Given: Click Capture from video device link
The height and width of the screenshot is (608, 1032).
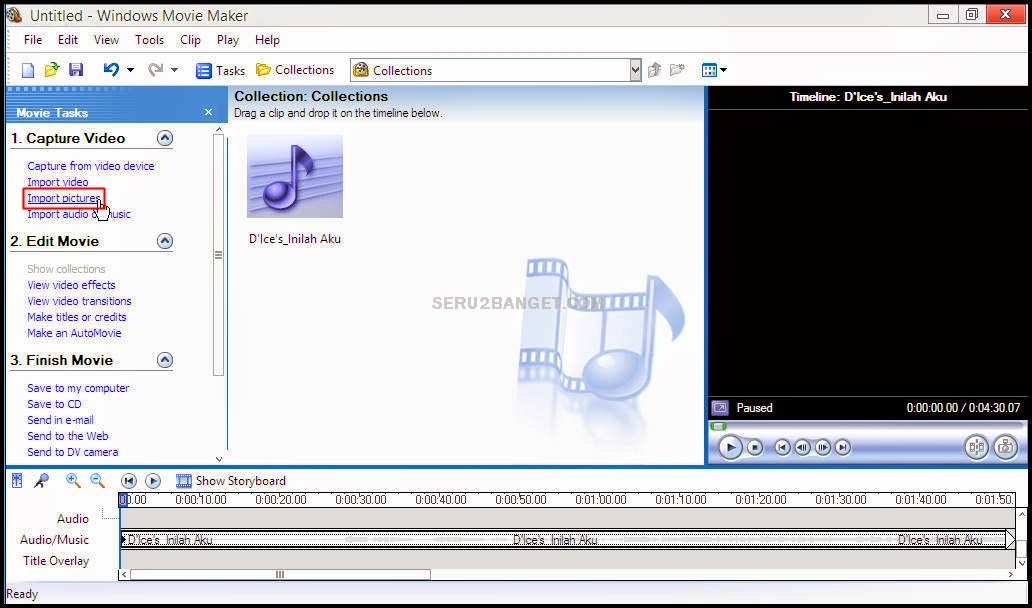Looking at the screenshot, I should click(91, 166).
